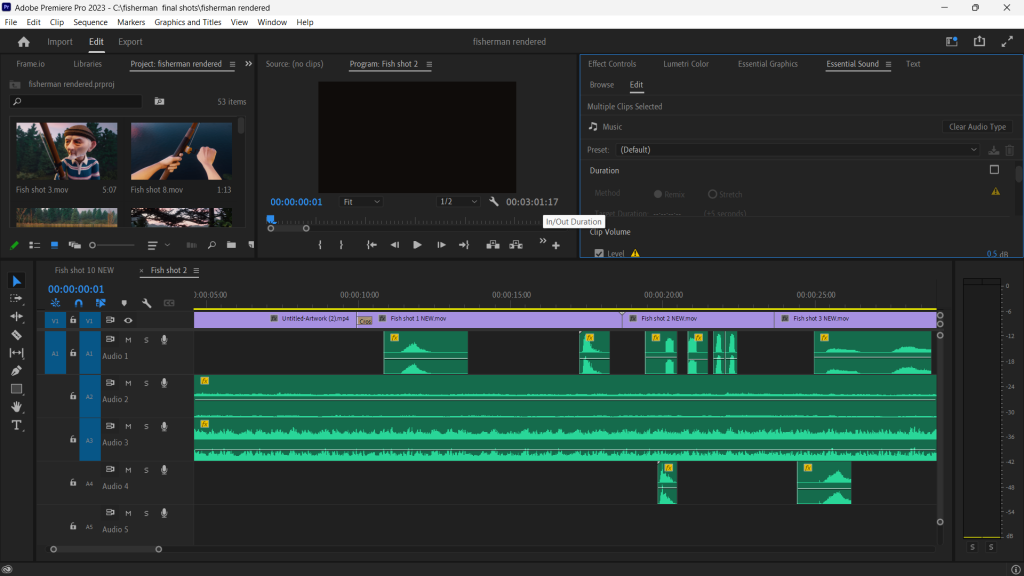
Task: Switch to Fish shot 10 NEW sequence tab
Action: [84, 270]
